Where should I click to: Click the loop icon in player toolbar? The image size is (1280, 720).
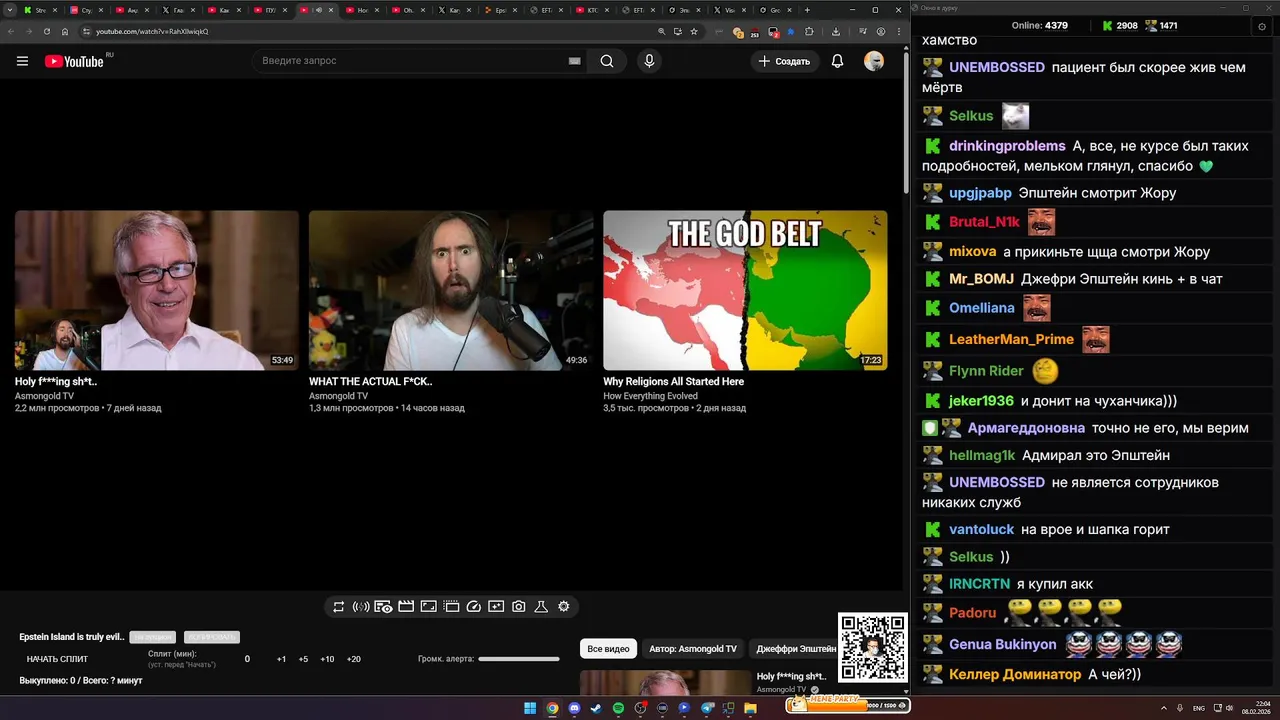339,607
